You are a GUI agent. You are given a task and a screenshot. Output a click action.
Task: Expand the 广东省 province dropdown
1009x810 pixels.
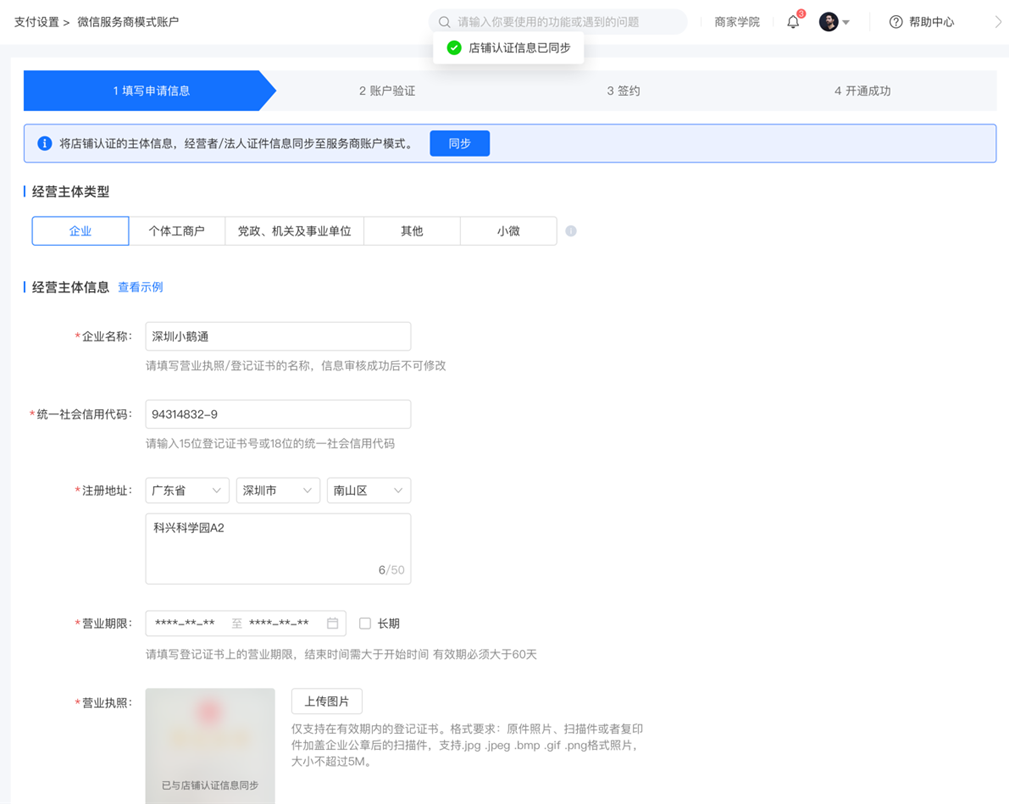187,490
